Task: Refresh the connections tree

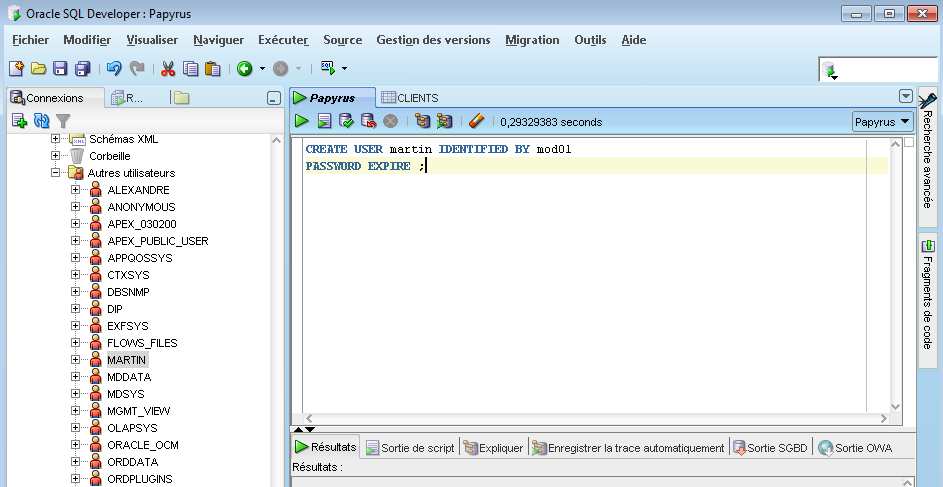Action: tap(41, 120)
